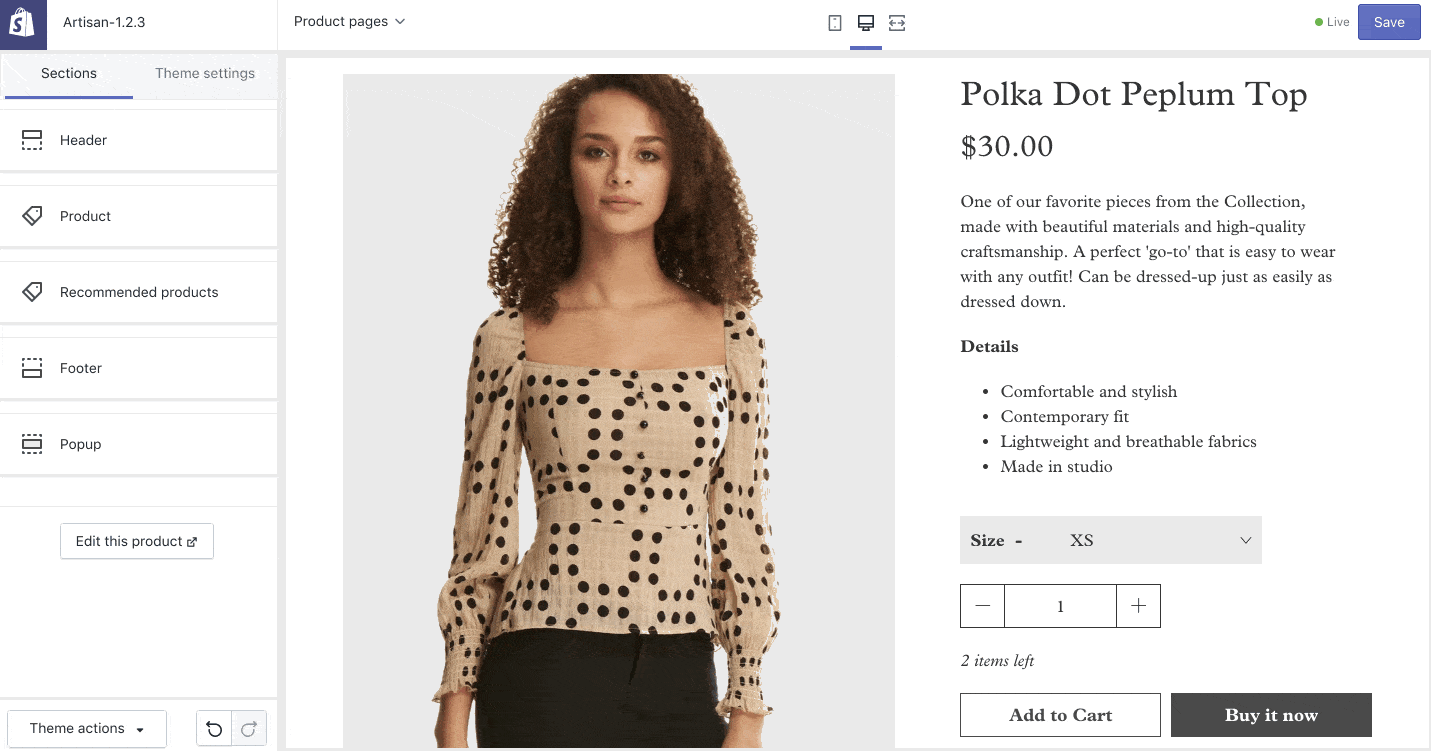Click the Header section icon
The width and height of the screenshot is (1431, 751).
tap(32, 140)
